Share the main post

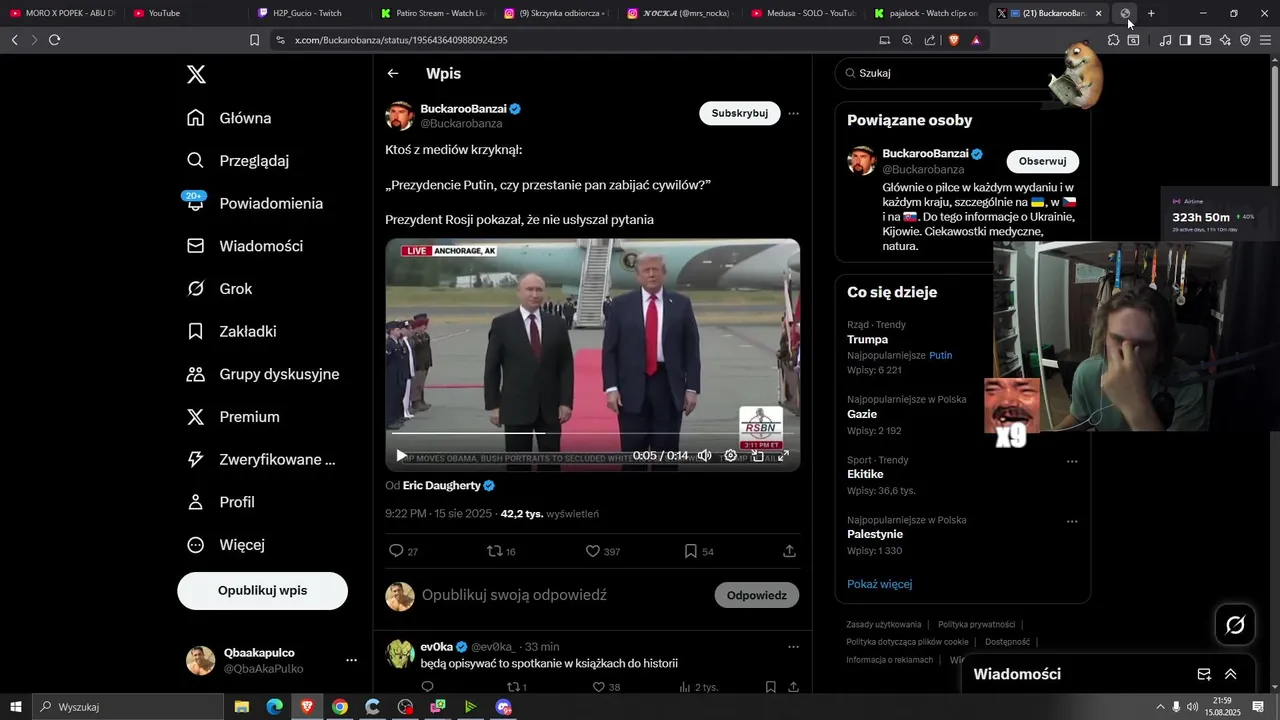(x=789, y=551)
